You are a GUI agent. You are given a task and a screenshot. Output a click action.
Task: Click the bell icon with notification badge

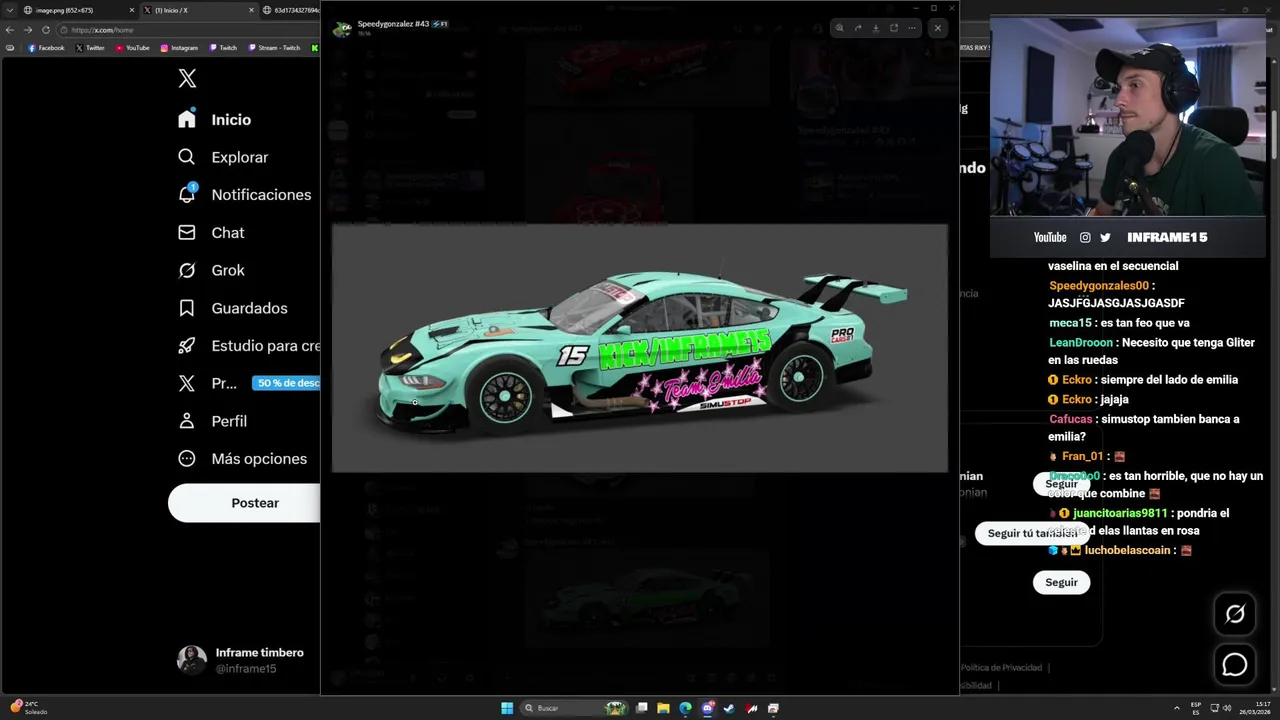tap(187, 194)
